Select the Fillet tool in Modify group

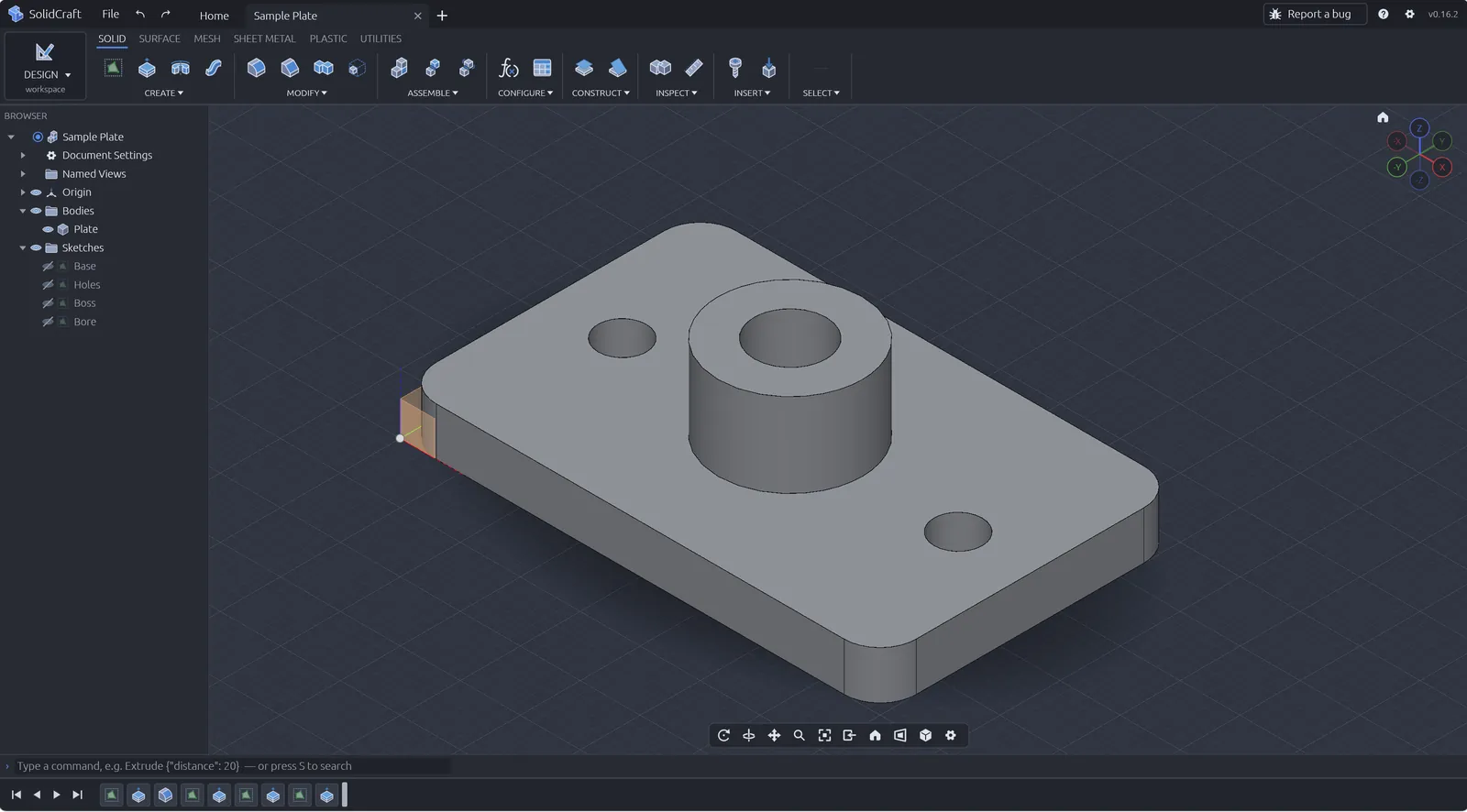pos(257,68)
